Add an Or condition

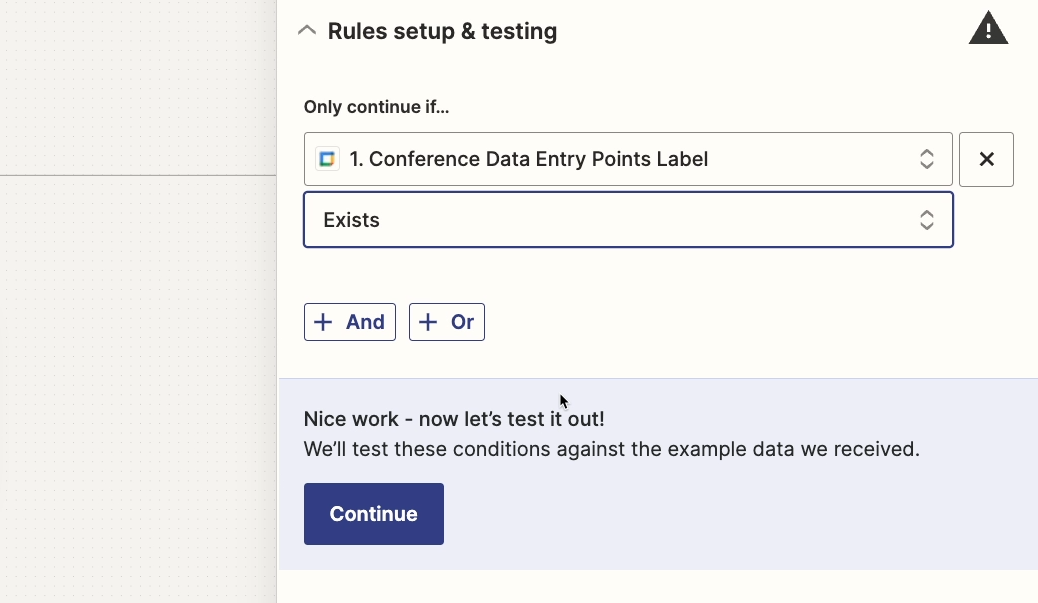tap(447, 322)
